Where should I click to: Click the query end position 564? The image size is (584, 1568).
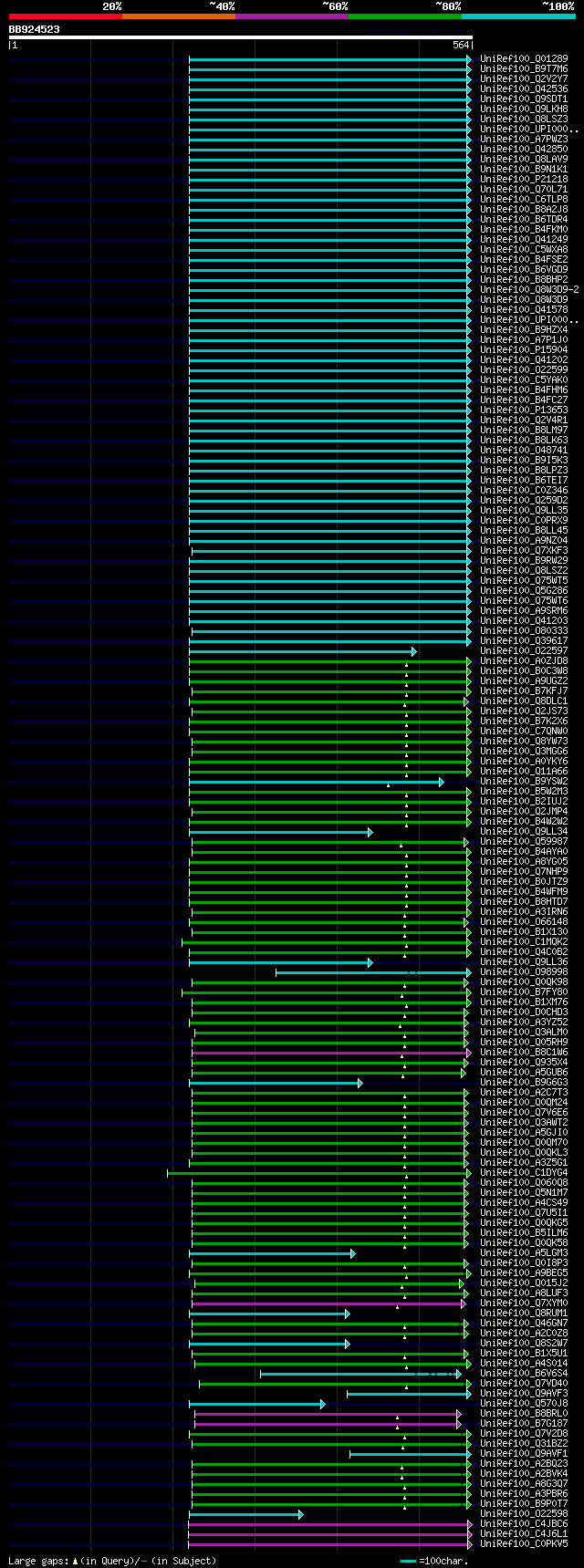click(461, 46)
